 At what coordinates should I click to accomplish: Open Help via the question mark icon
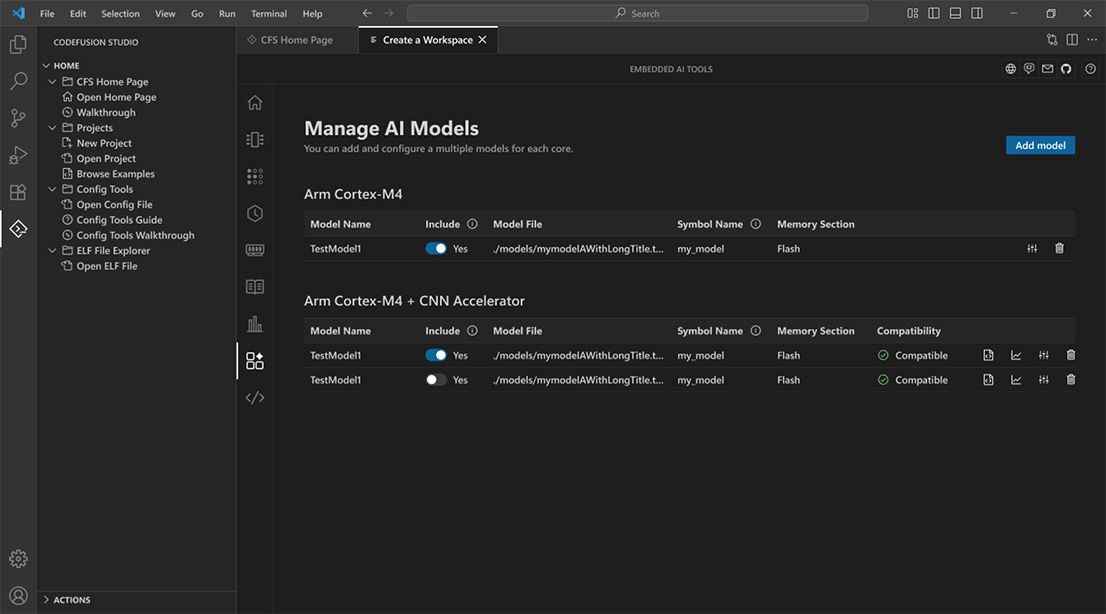[x=1089, y=68]
